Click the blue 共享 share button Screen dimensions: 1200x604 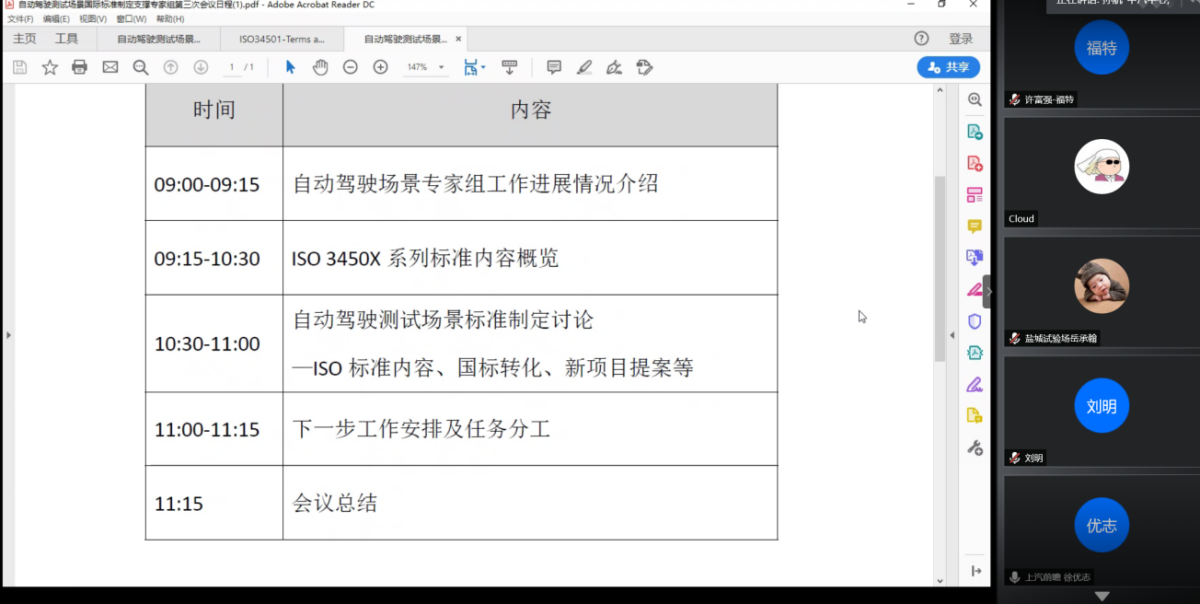[947, 67]
